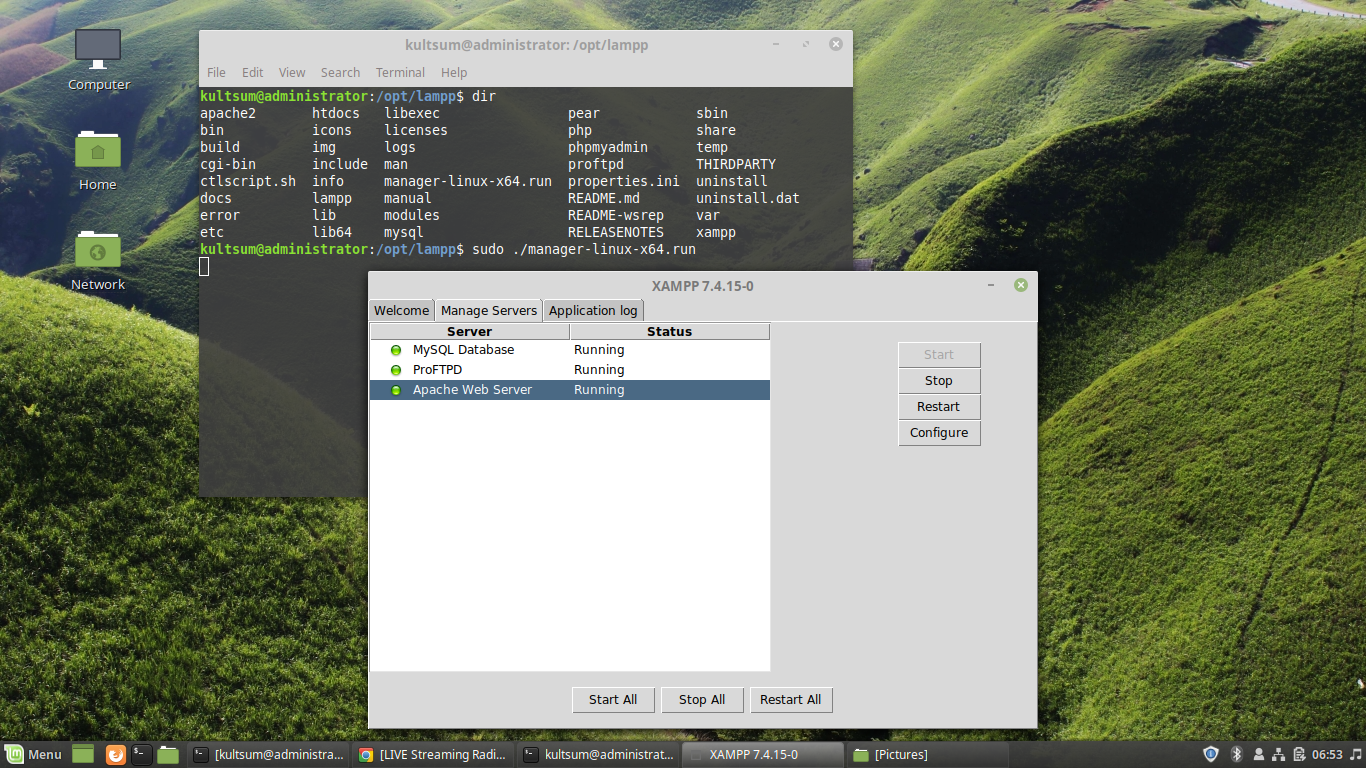Click Restart All servers

tap(790, 699)
